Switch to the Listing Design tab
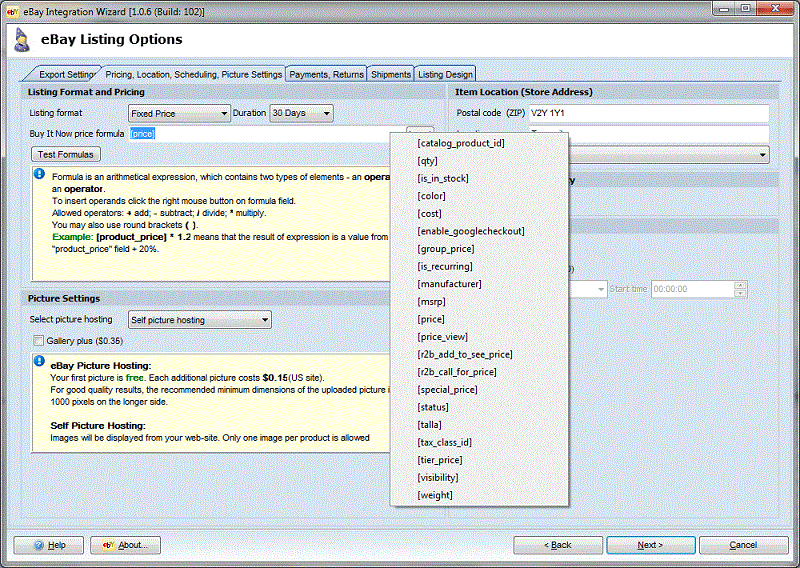This screenshot has height=568, width=800. click(445, 75)
